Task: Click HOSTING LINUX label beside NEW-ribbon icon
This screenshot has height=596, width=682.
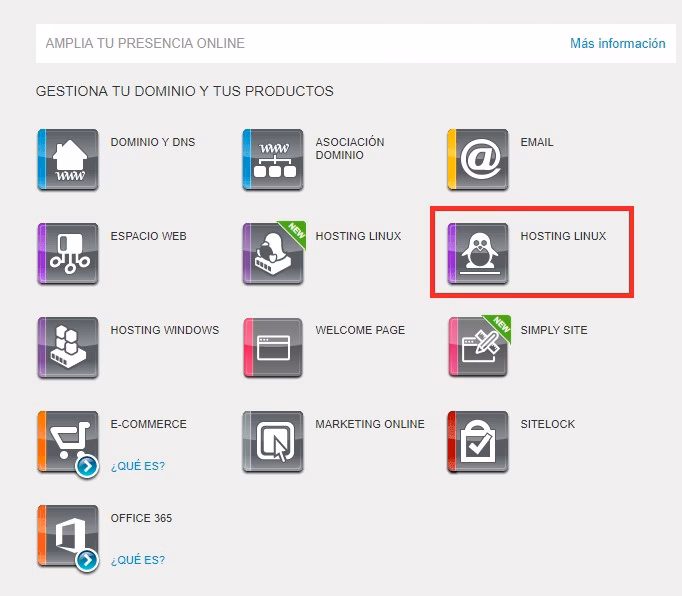Action: (358, 236)
